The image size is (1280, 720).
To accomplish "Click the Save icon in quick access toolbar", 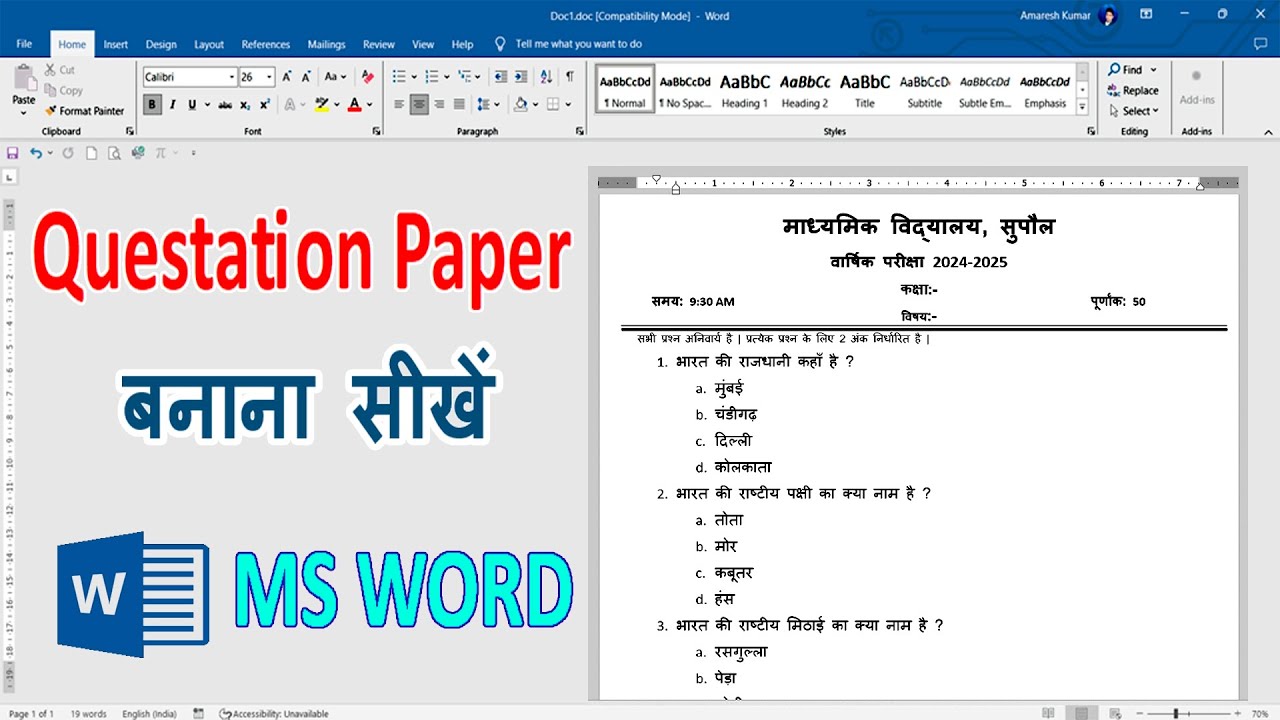I will [x=13, y=153].
